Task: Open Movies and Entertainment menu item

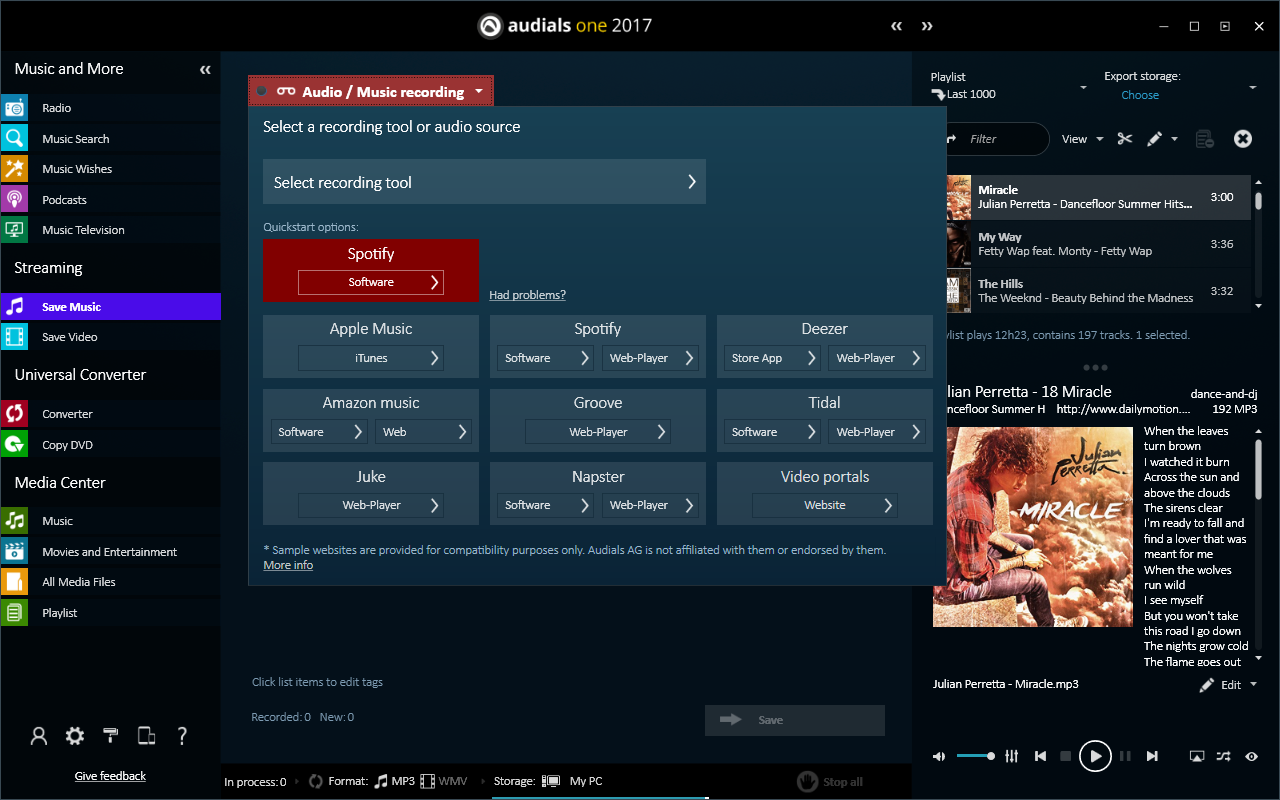Action: click(x=109, y=552)
